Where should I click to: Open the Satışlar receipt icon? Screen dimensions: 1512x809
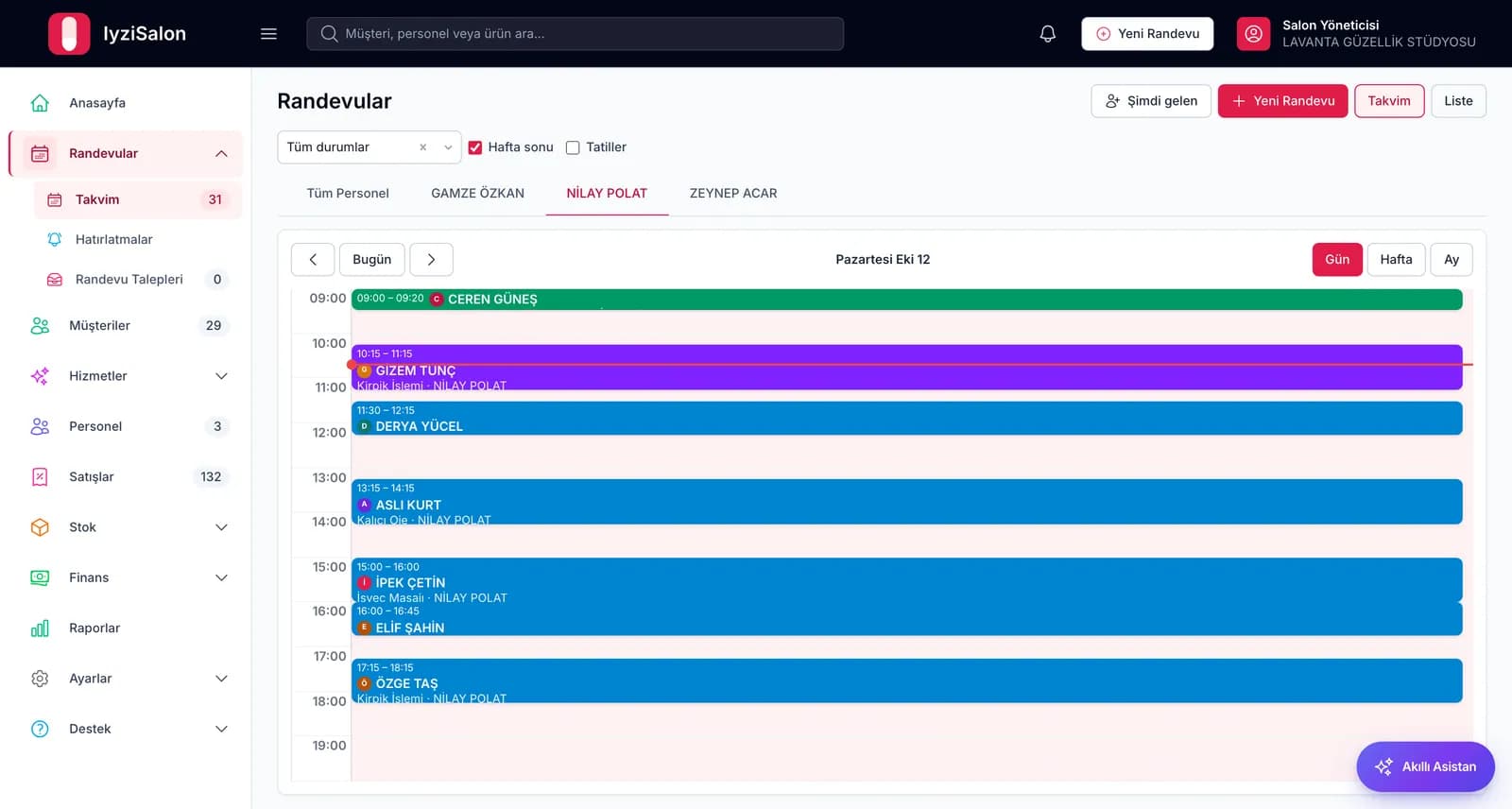(40, 477)
